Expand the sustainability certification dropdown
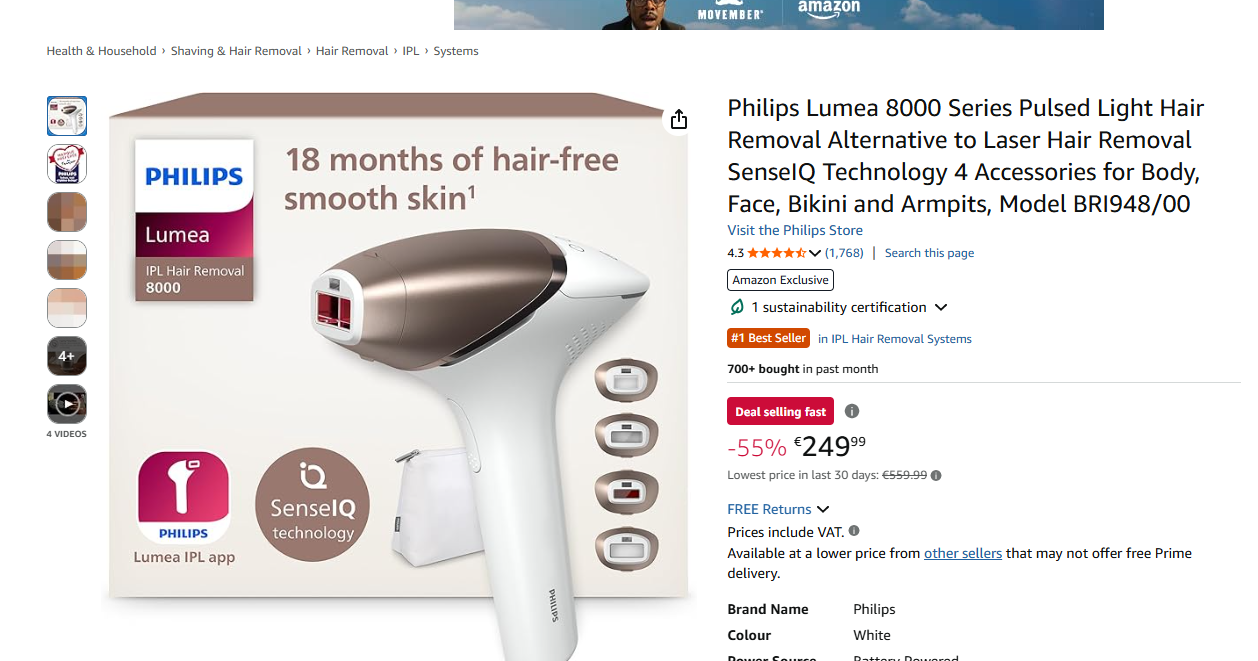This screenshot has height=661, width=1258. pyautogui.click(x=940, y=307)
